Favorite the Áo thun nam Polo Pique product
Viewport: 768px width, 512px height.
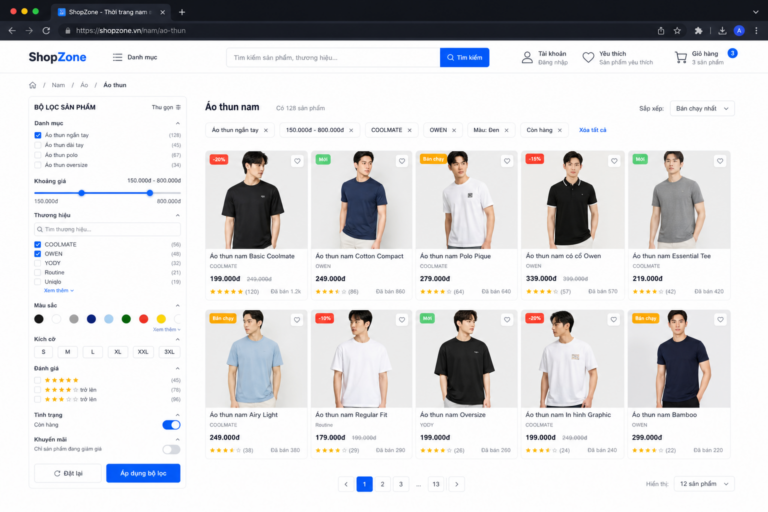pos(507,161)
